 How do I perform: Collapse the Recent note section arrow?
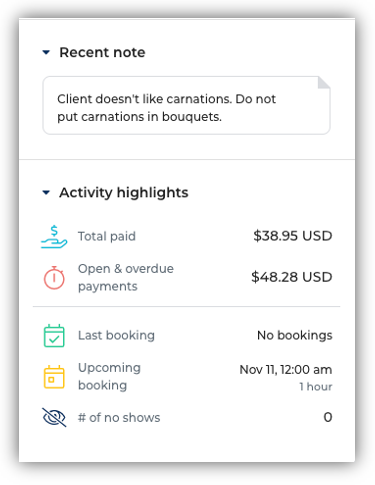46,52
